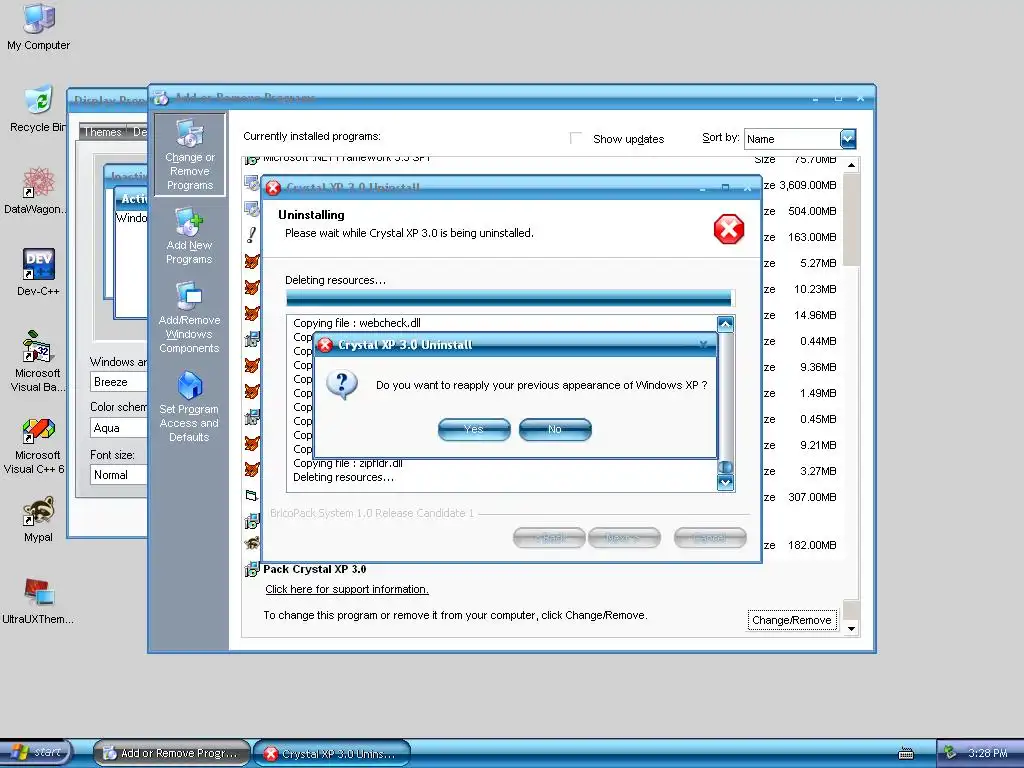Close the Crystal XP Uninstall prompt dialog
Screen dimensions: 1024x768
703,344
